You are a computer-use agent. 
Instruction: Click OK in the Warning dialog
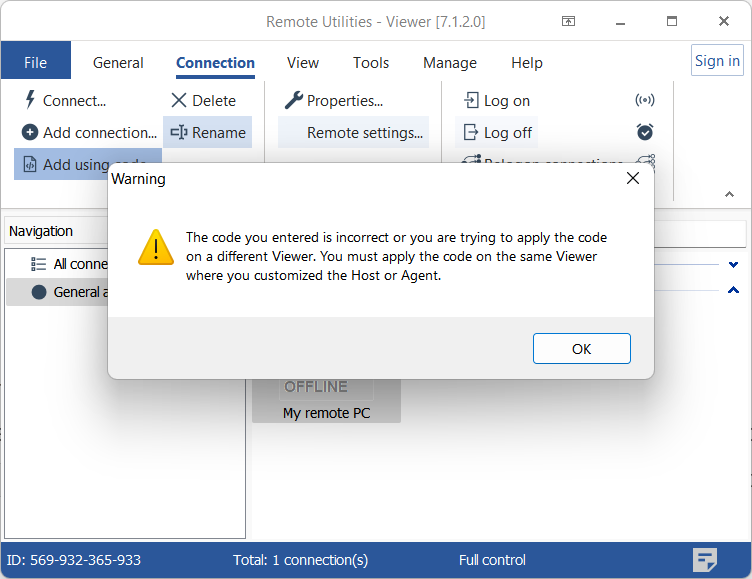pos(581,349)
